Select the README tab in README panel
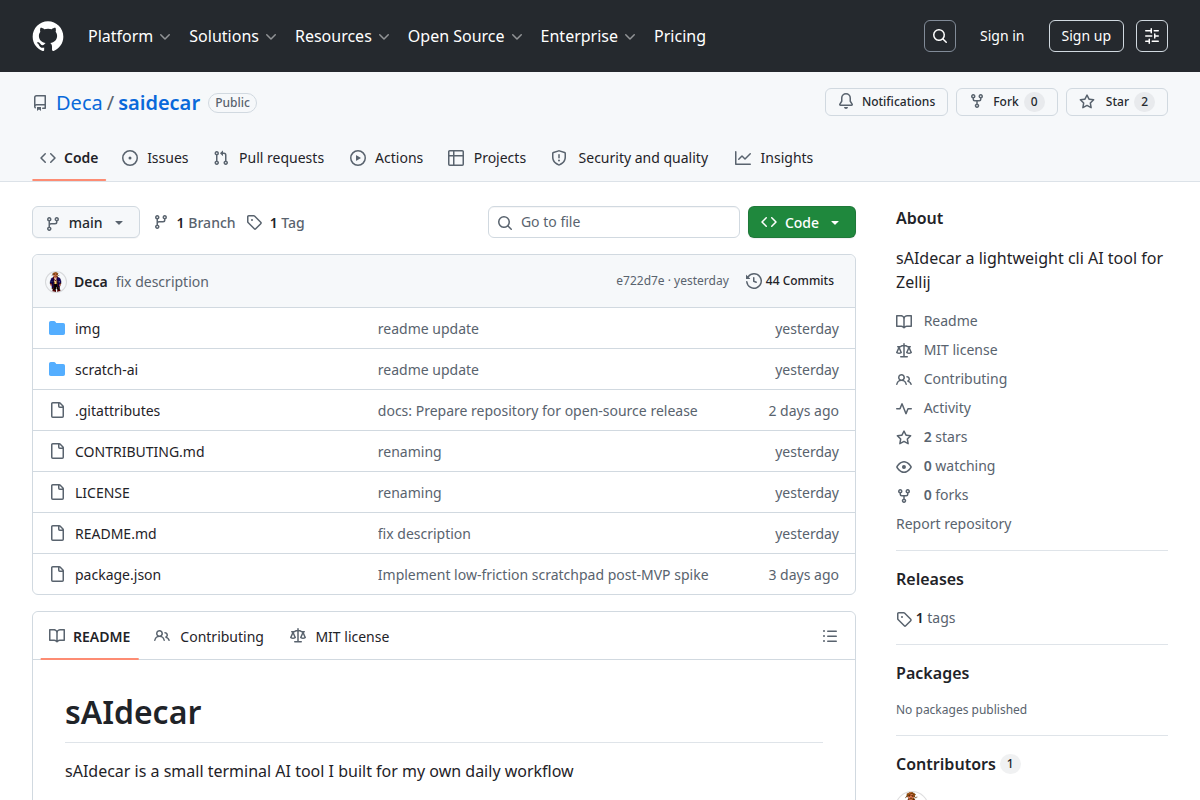Image resolution: width=1200 pixels, height=800 pixels. tap(90, 636)
